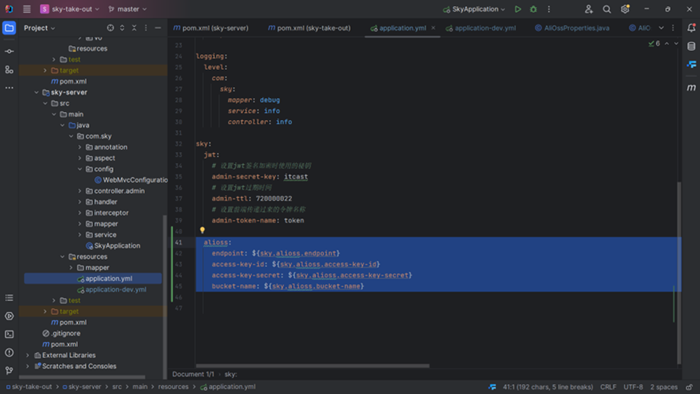This screenshot has height=394, width=700.
Task: Debug SkyApplication with the bug icon
Action: coord(533,9)
